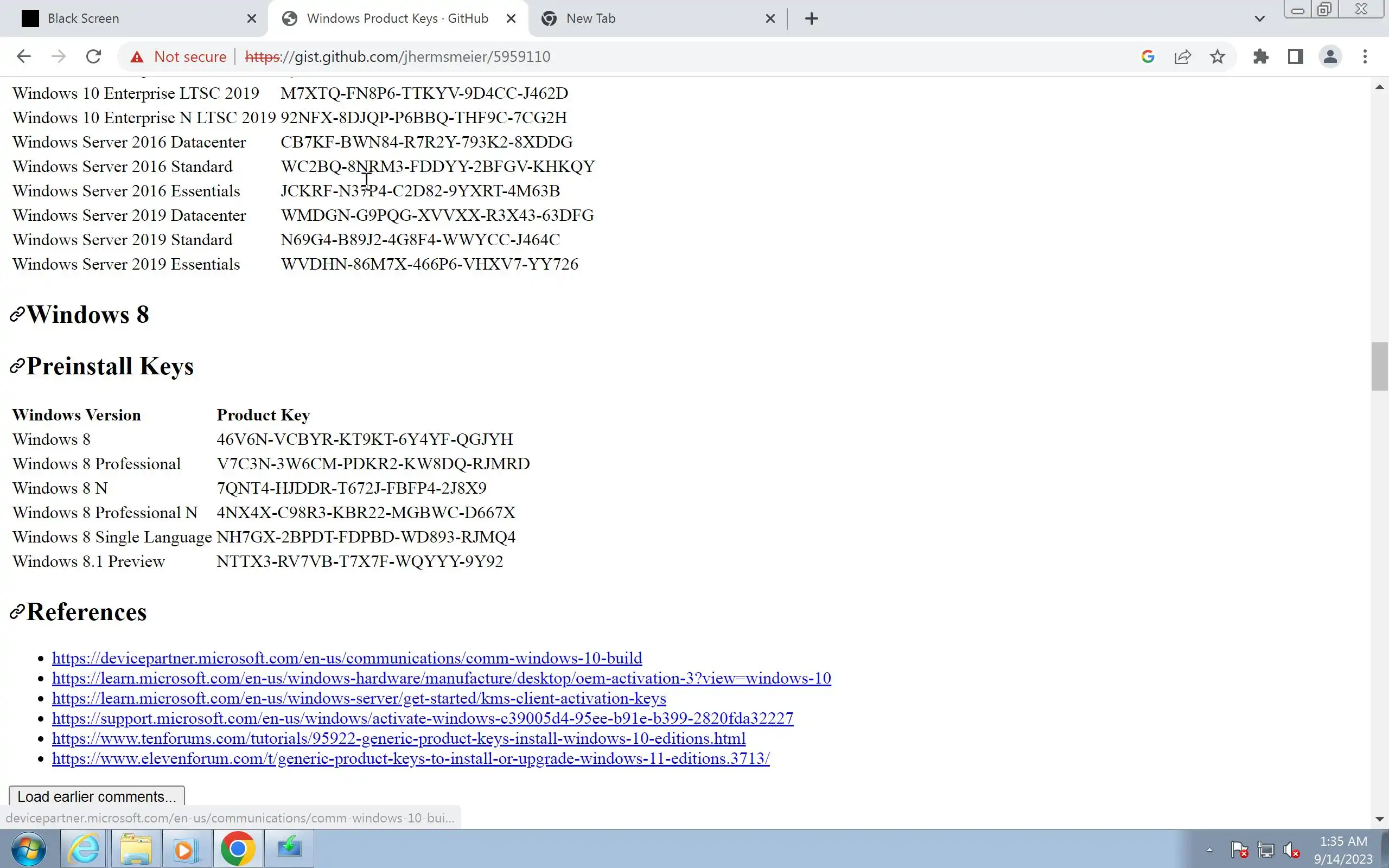Click the back navigation arrow
Screen dimensions: 1389x868
click(x=23, y=56)
